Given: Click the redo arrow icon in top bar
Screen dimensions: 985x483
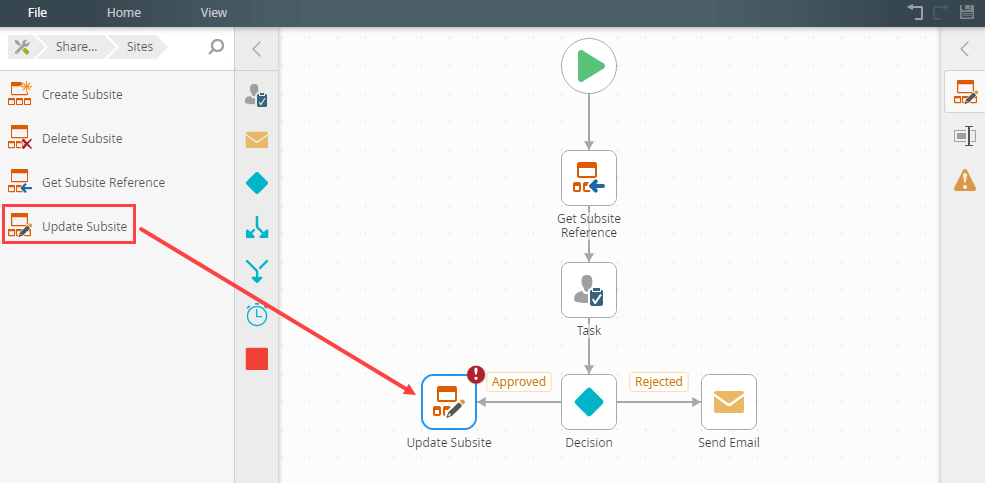Looking at the screenshot, I should [x=940, y=12].
